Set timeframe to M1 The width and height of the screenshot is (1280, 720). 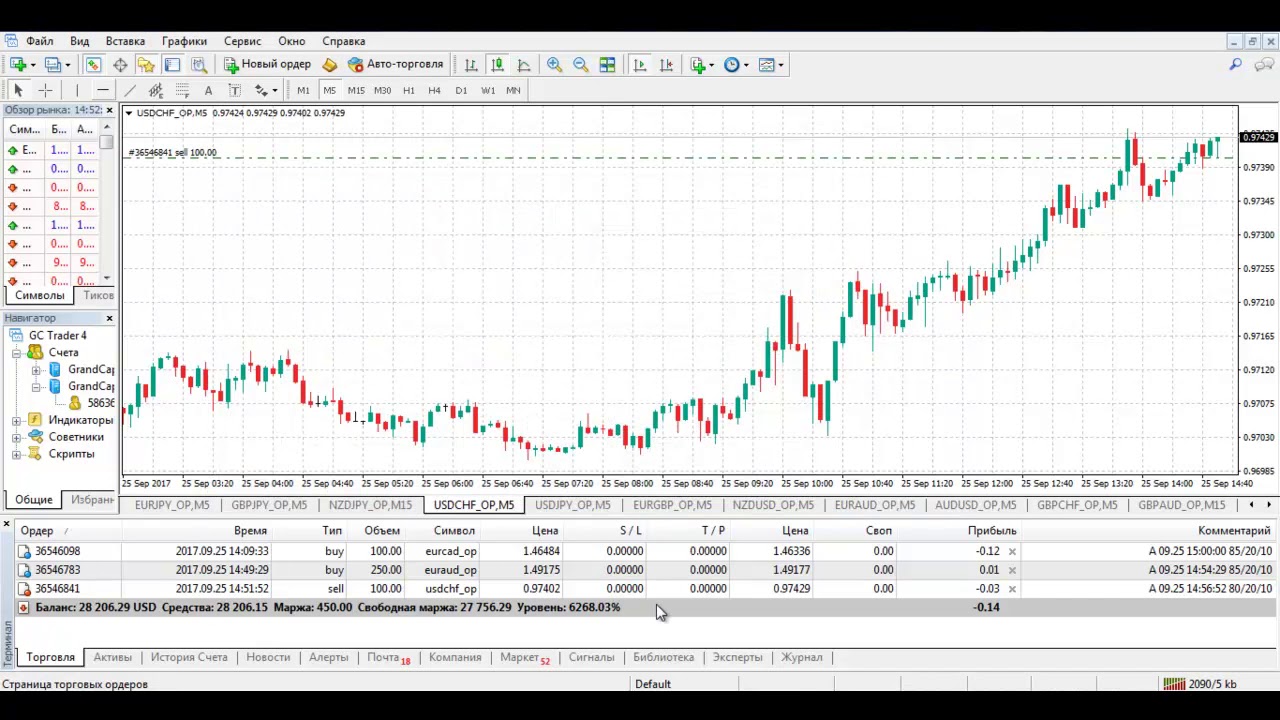(303, 90)
